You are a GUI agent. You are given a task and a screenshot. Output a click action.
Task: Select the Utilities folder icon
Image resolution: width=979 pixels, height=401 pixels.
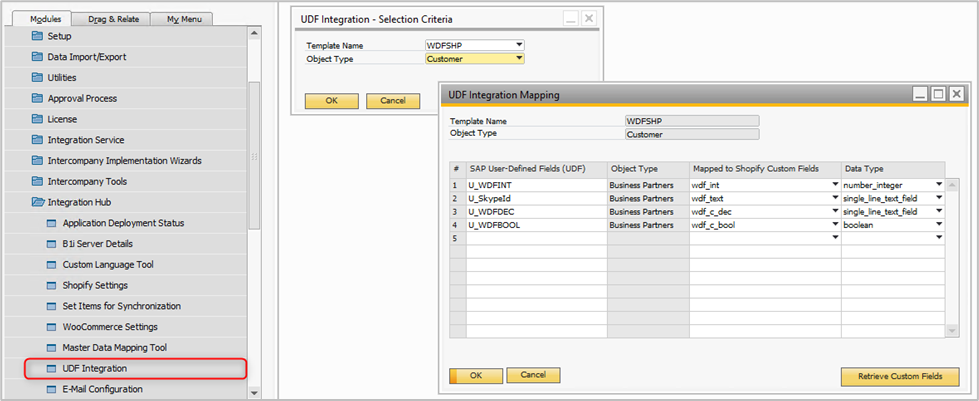pyautogui.click(x=38, y=77)
